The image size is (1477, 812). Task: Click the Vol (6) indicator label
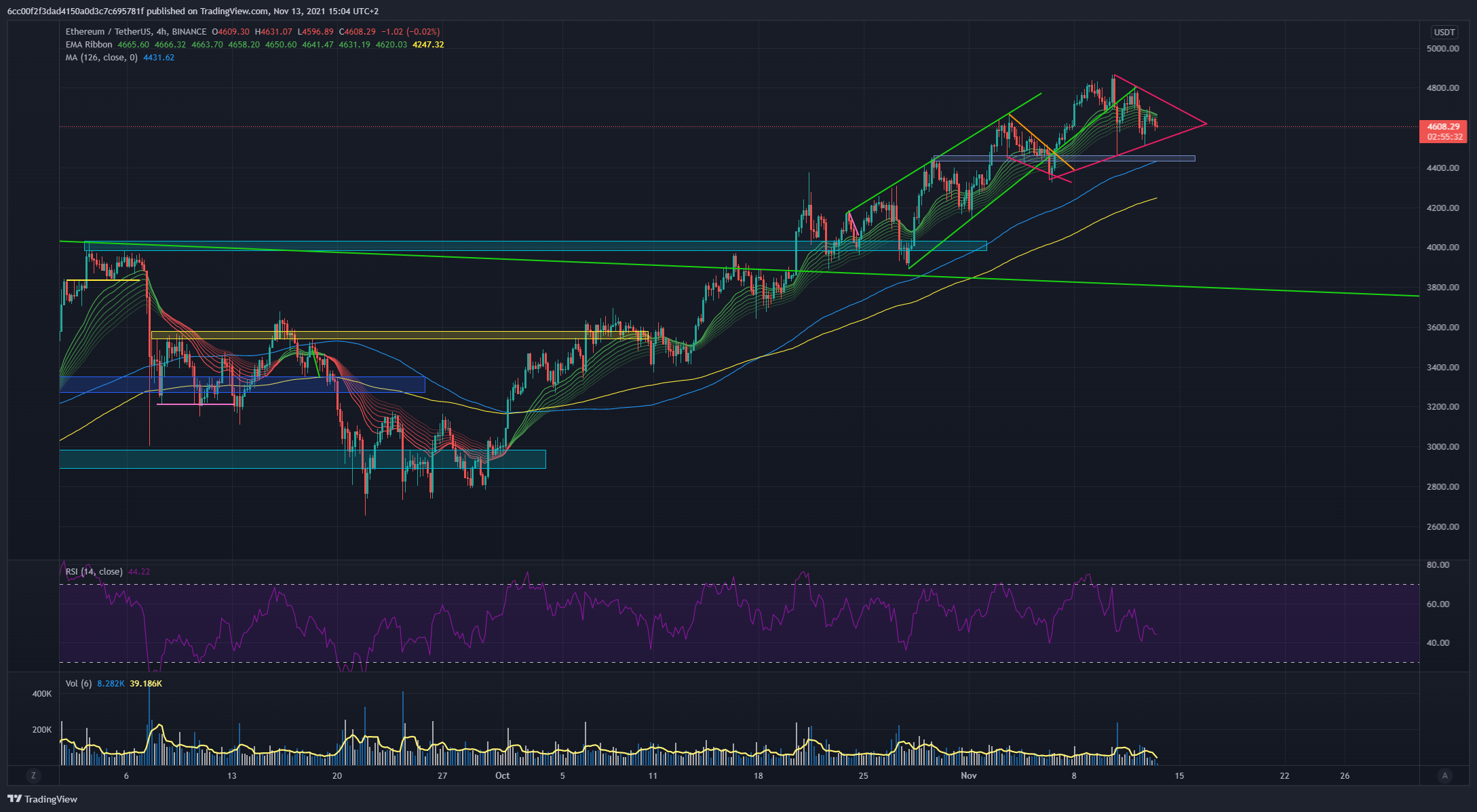78,684
